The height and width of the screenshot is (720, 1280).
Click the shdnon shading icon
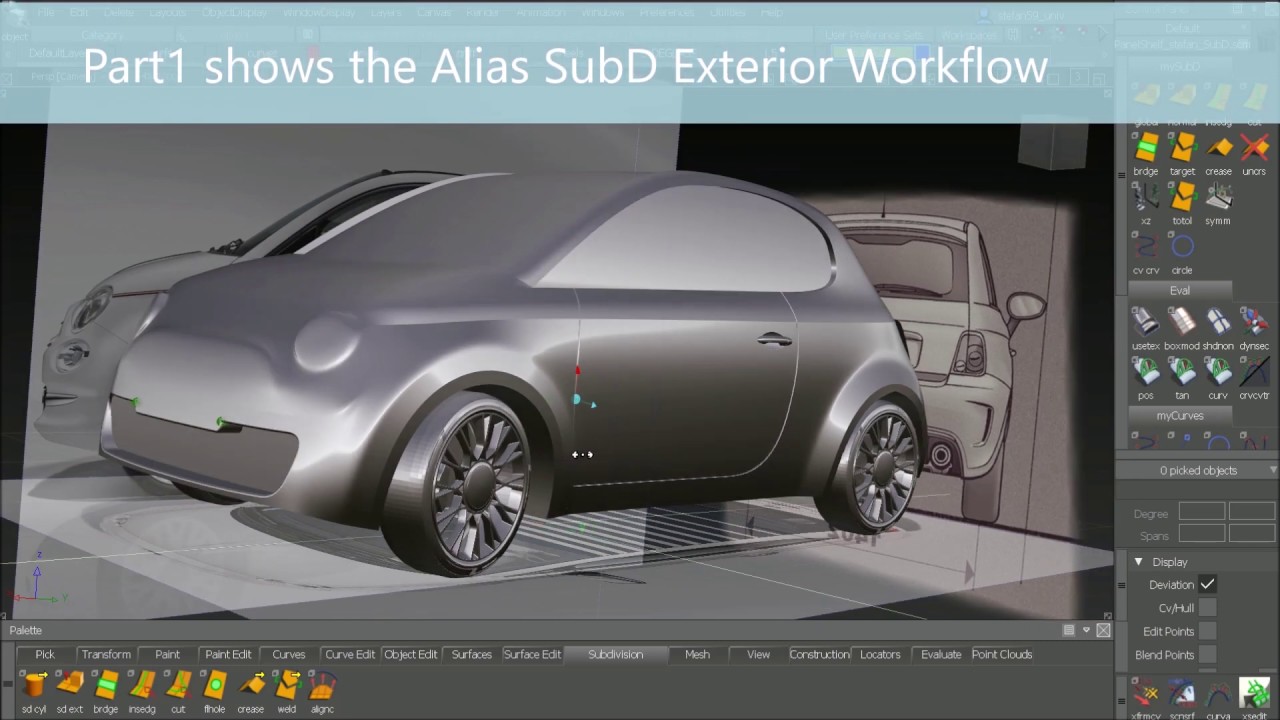1218,322
